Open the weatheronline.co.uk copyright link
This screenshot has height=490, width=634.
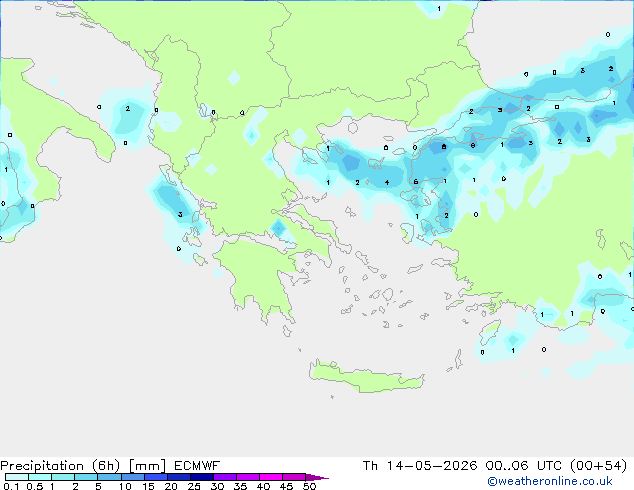click(x=549, y=481)
